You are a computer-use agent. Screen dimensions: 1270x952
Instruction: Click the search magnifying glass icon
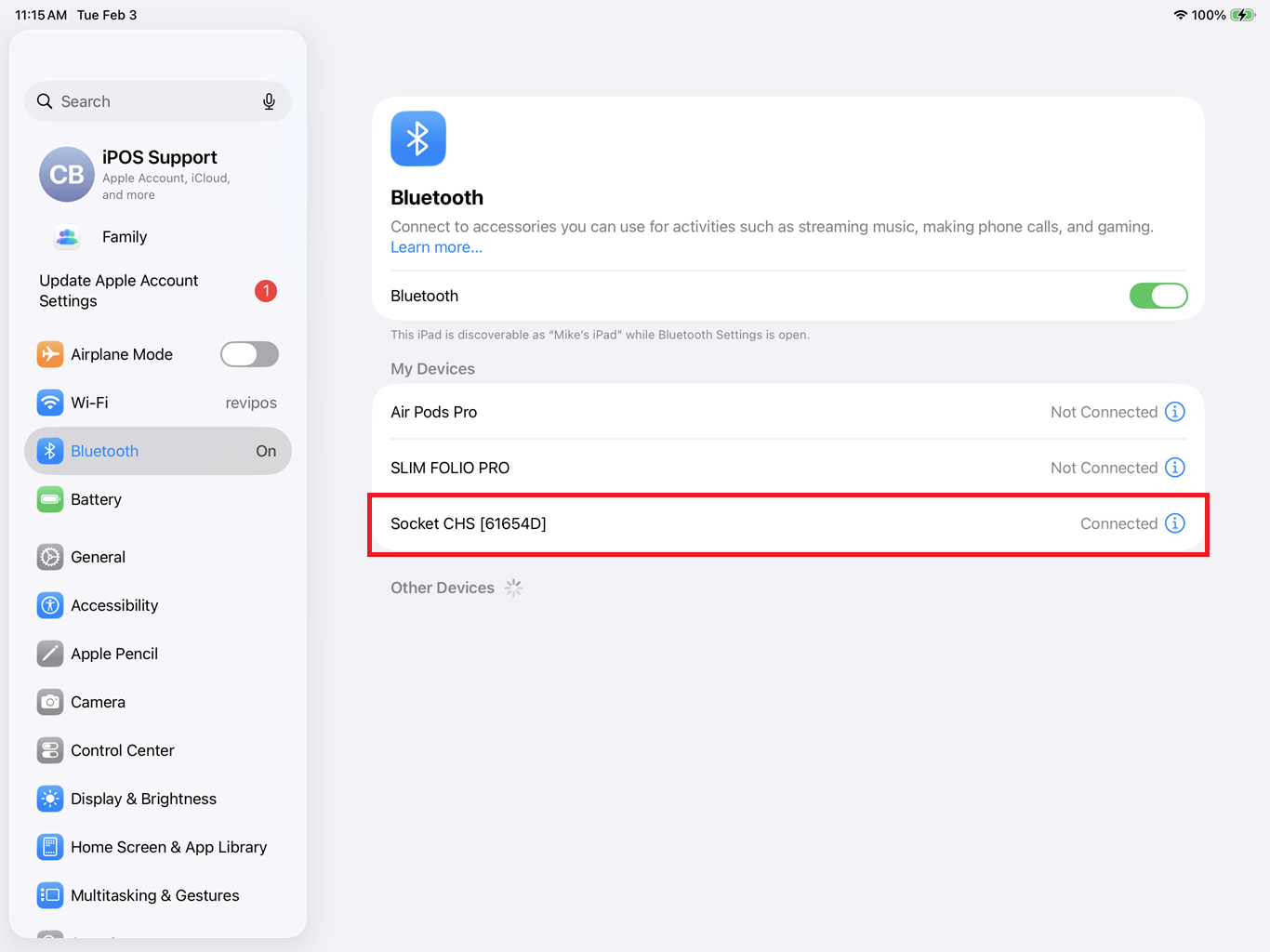coord(45,101)
